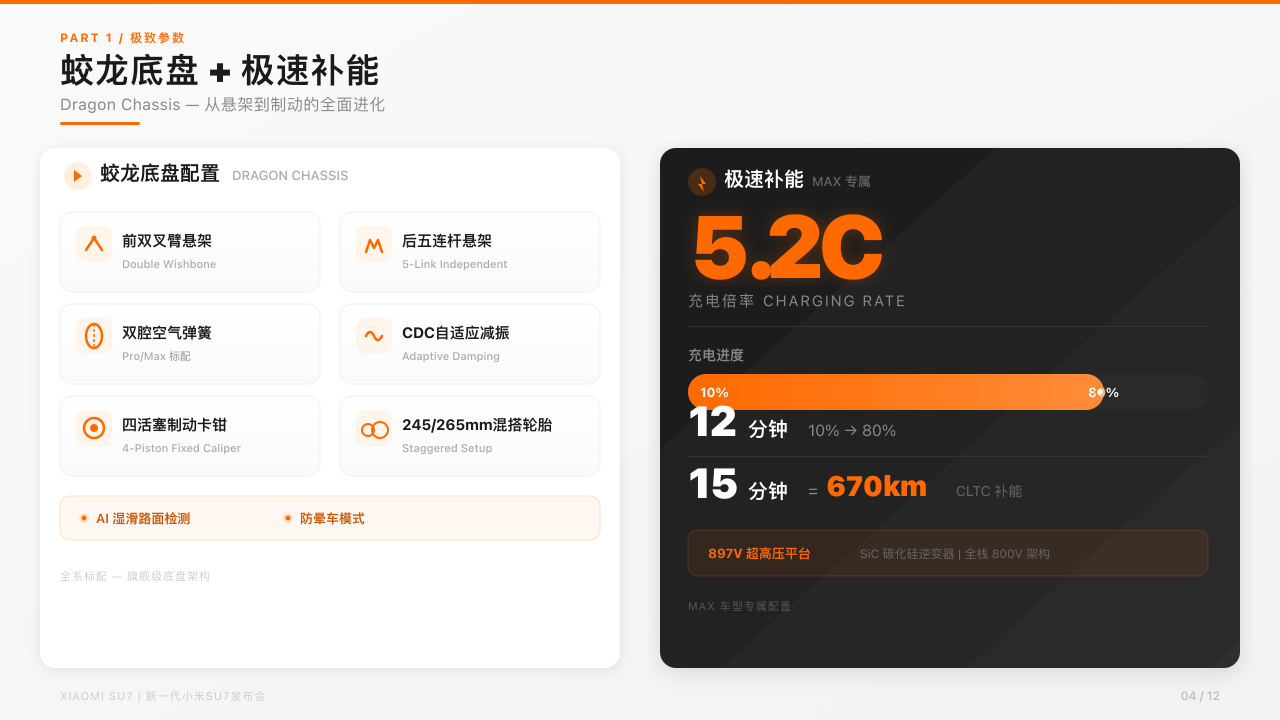The height and width of the screenshot is (720, 1280).
Task: Click the brake caliper icon beside 四活塞制动卡钳
Action: point(93,428)
